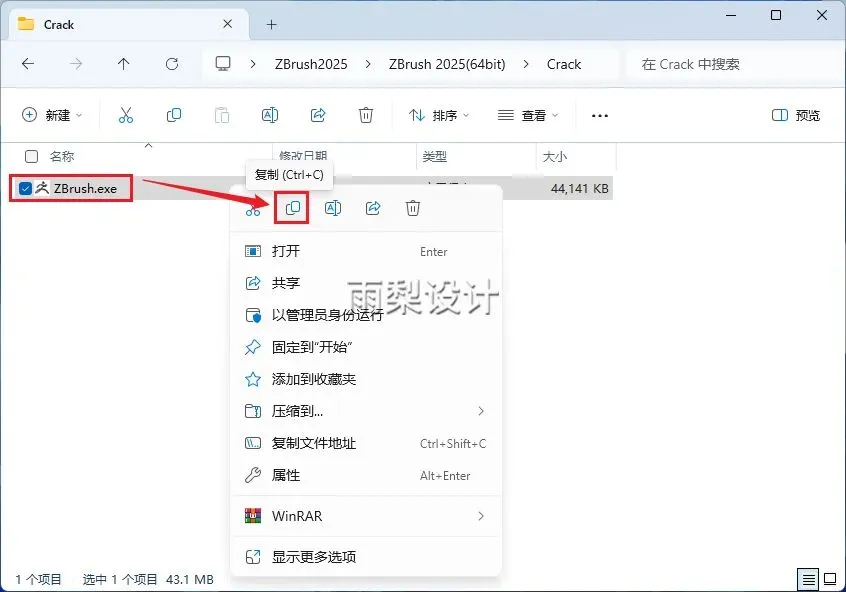Click the PC monitor icon in address bar
The width and height of the screenshot is (846, 592).
(x=223, y=64)
